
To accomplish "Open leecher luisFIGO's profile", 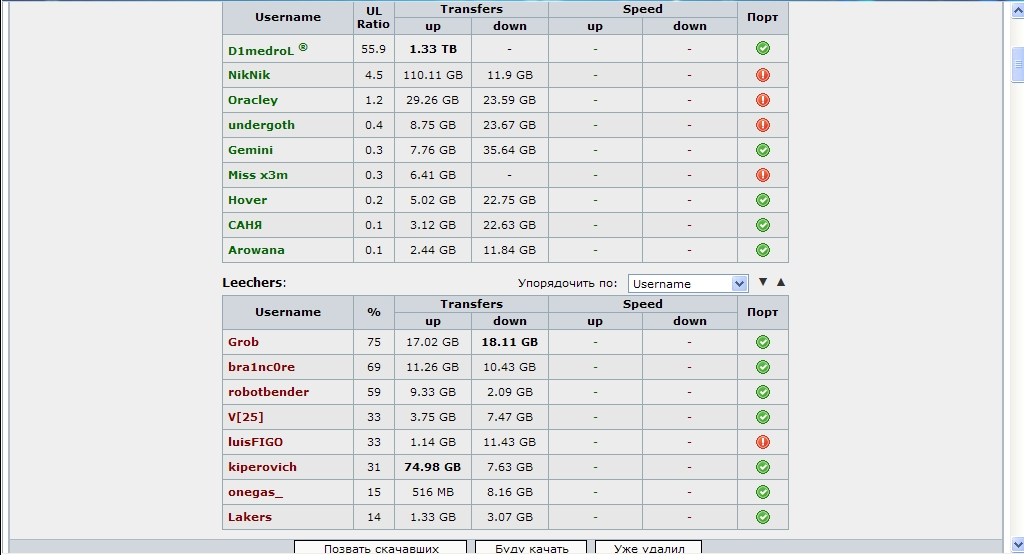I will pyautogui.click(x=255, y=442).
